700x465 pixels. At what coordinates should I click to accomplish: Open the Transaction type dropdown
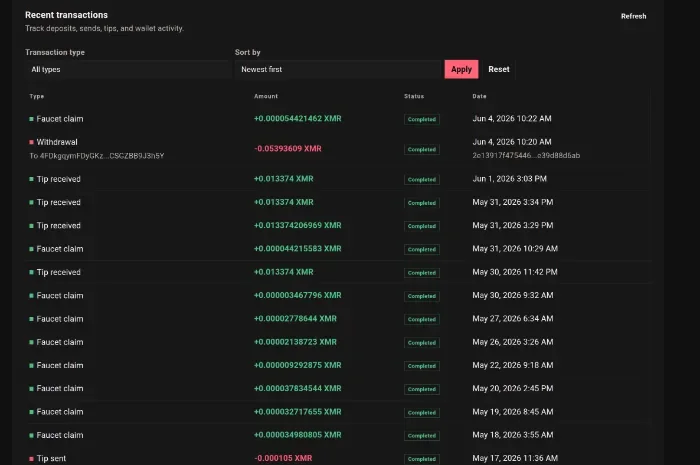127,70
